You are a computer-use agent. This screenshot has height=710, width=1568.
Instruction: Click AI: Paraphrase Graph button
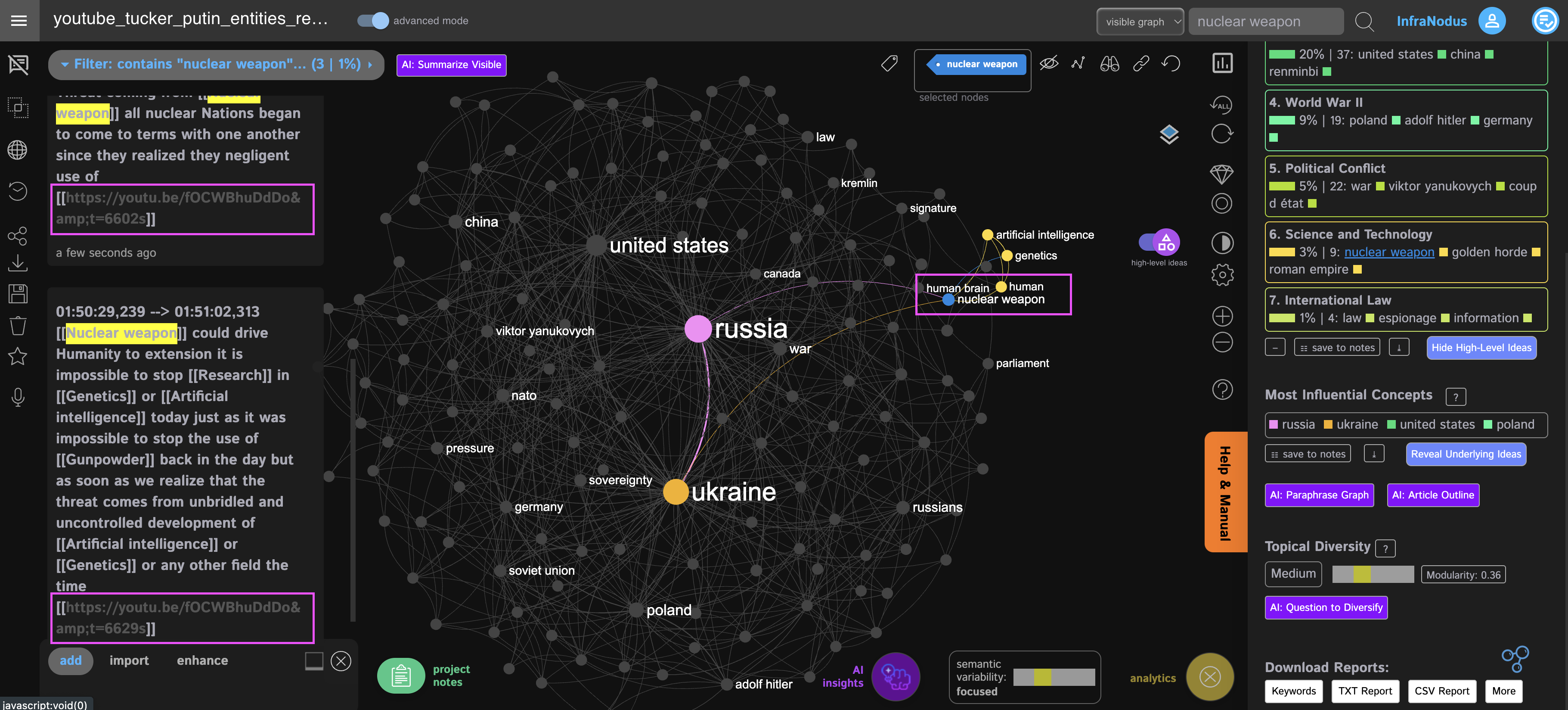tap(1319, 495)
